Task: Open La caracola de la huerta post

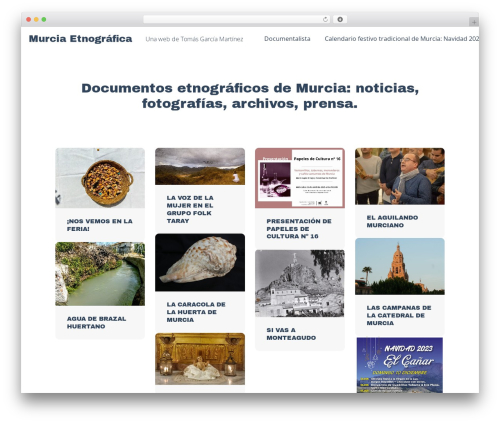Action: (x=196, y=312)
